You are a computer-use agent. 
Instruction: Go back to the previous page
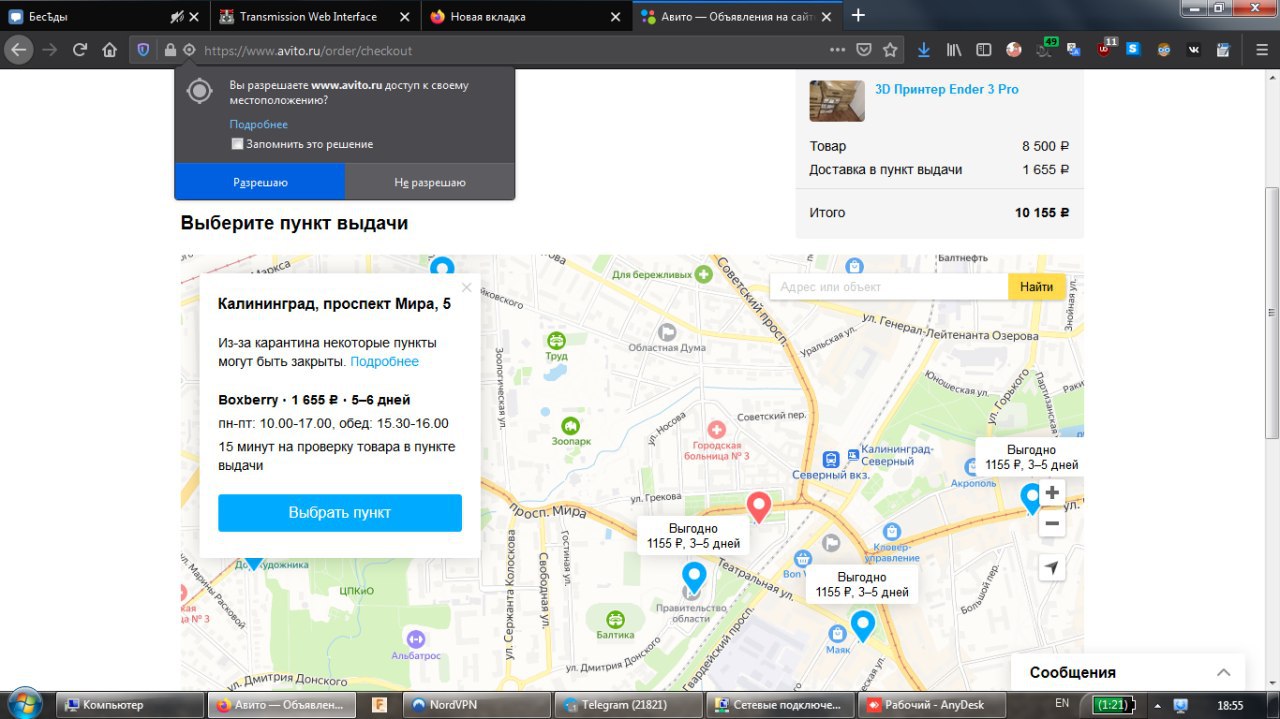pyautogui.click(x=18, y=50)
